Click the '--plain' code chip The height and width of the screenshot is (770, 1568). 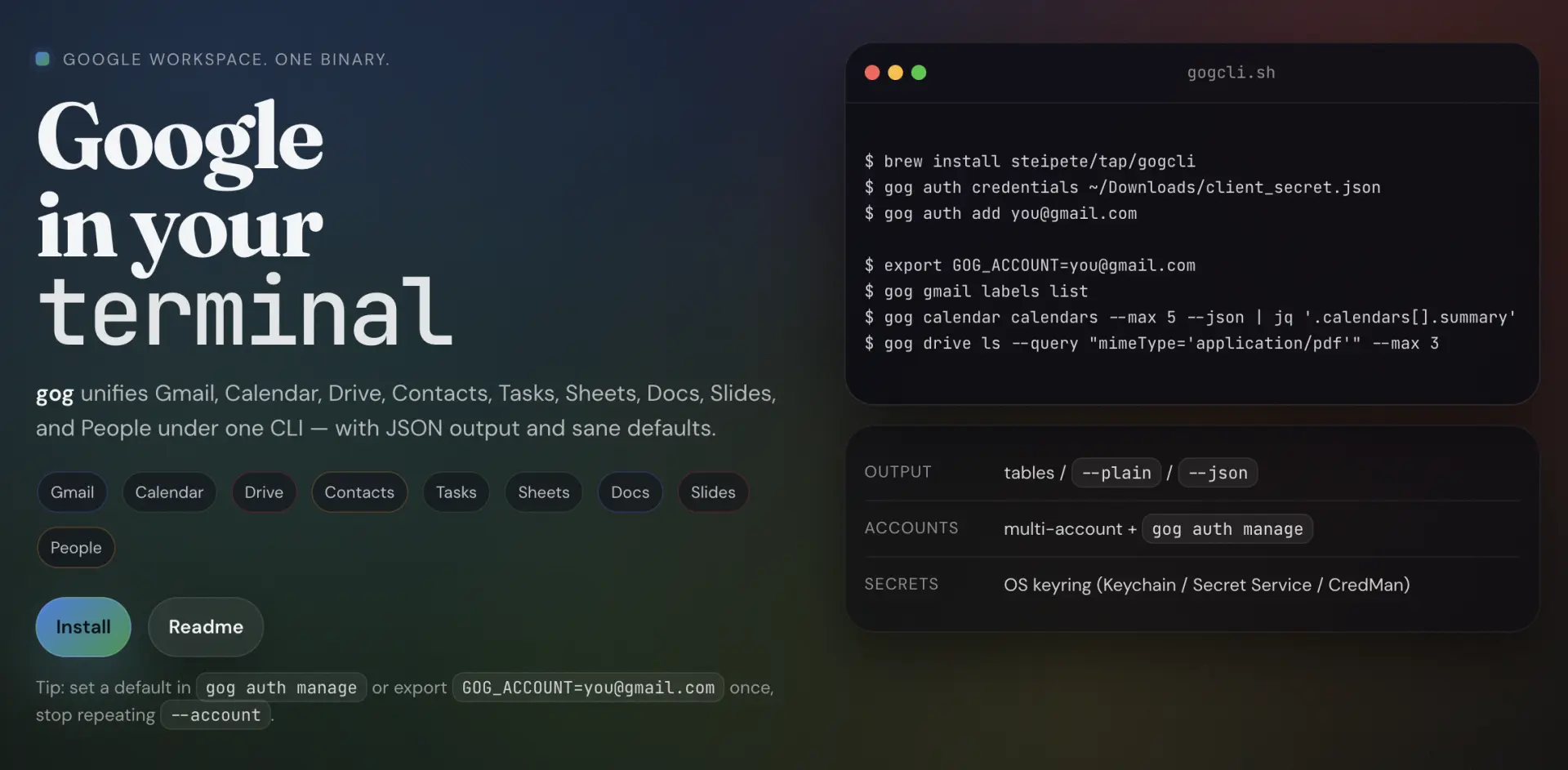pyautogui.click(x=1116, y=473)
